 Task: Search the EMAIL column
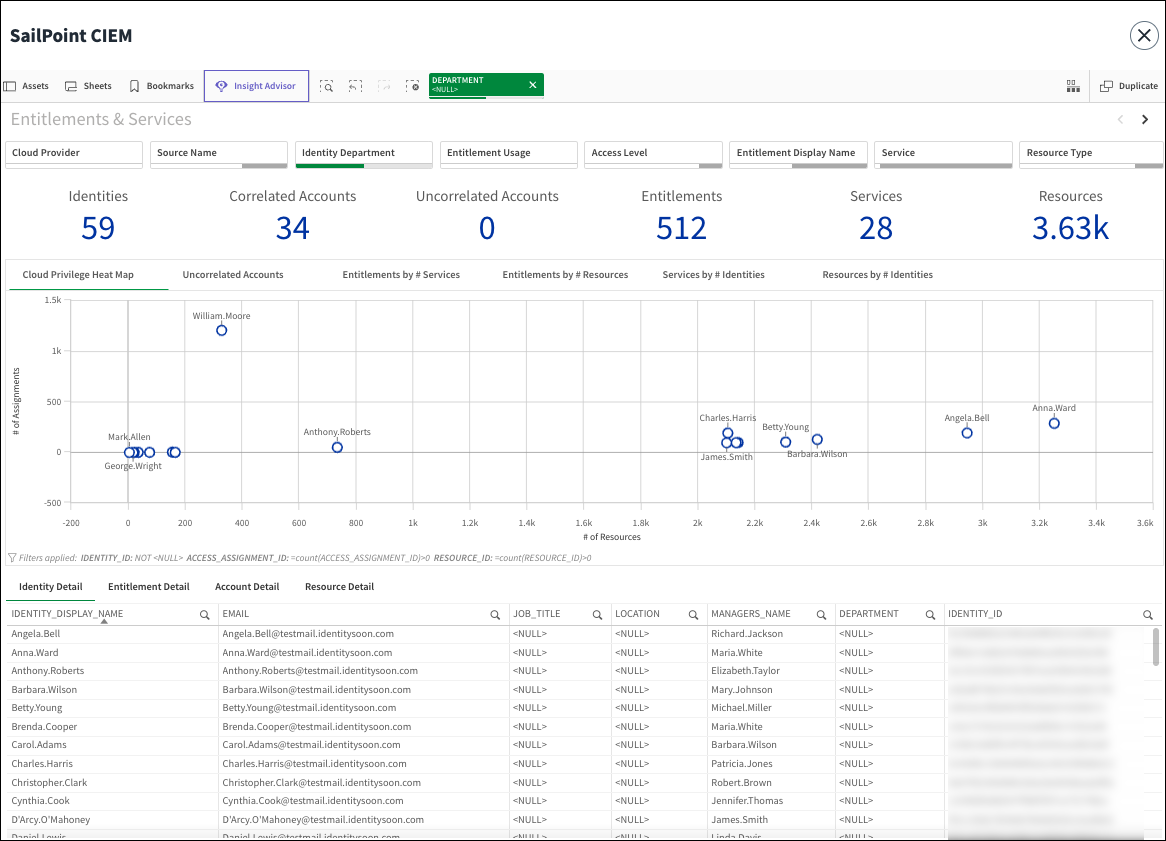[495, 615]
